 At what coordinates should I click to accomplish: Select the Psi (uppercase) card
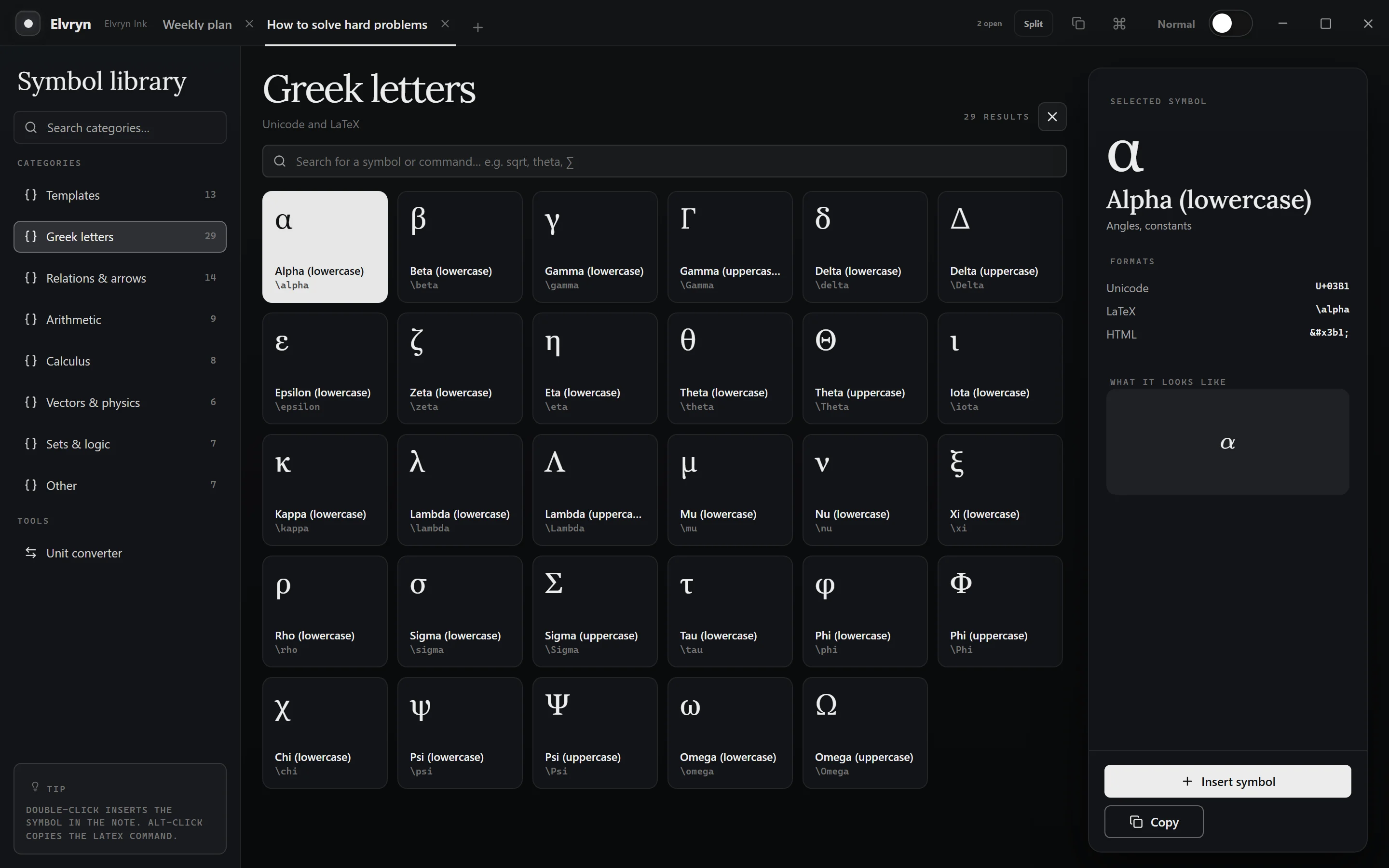coord(595,733)
